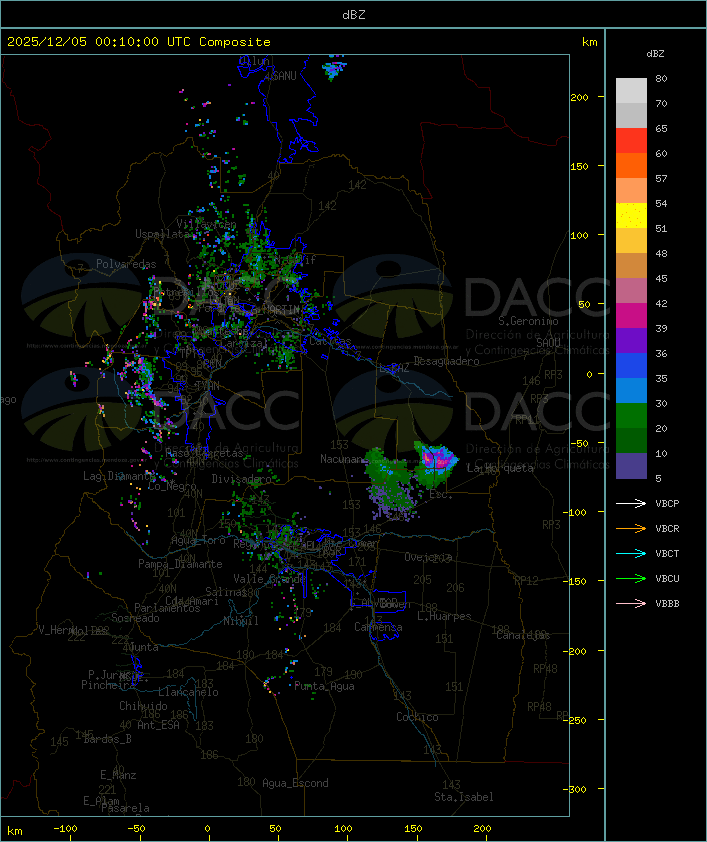
Task: Click the km unit label at bottom left
Action: (x=14, y=831)
